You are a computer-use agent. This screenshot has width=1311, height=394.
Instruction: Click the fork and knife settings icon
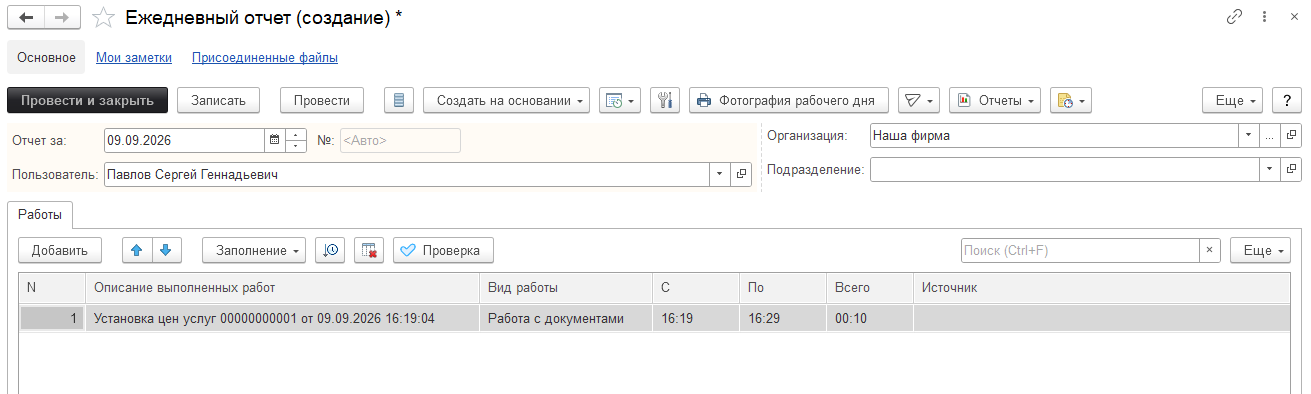click(665, 100)
